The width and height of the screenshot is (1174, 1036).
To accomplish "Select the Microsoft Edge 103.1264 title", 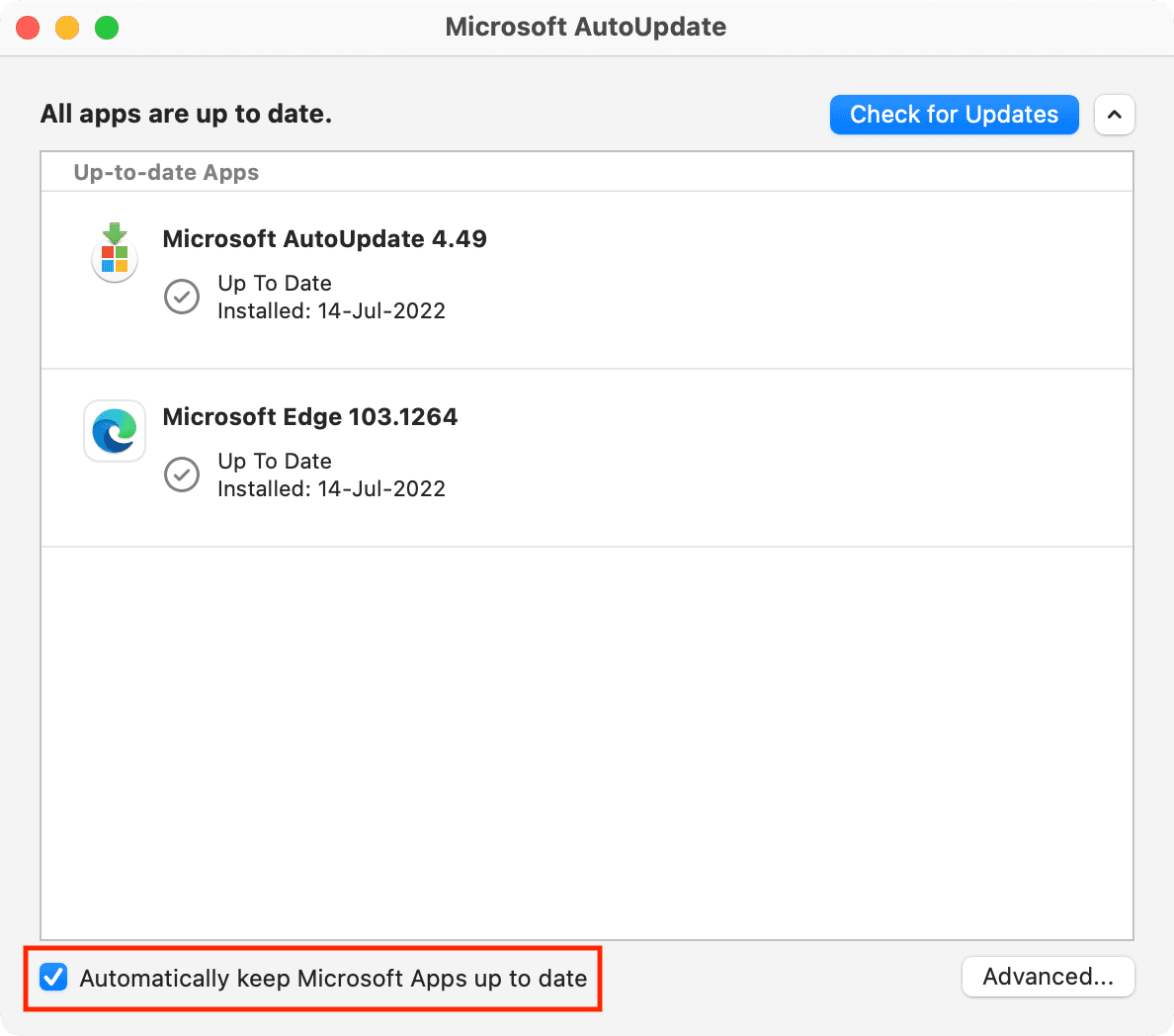I will point(310,416).
